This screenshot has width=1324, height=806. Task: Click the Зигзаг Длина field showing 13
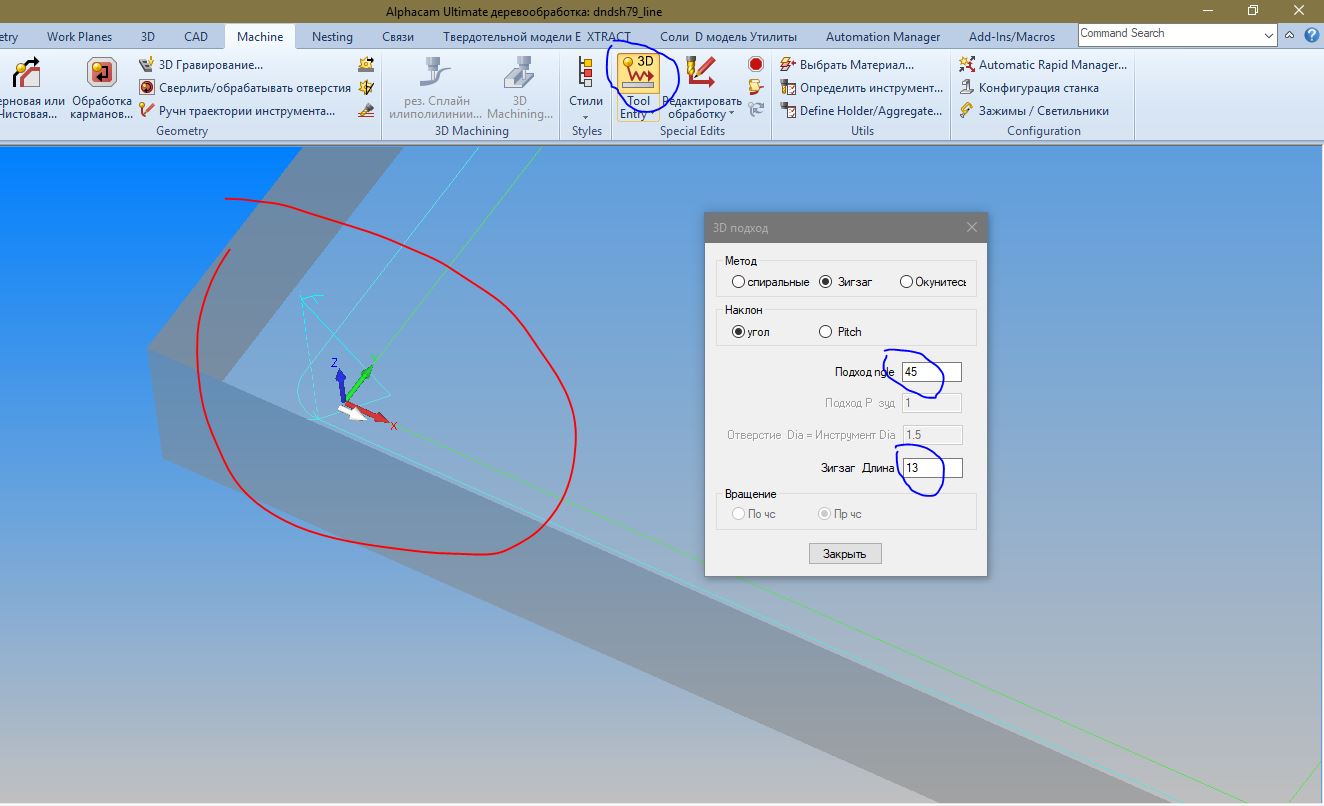[x=932, y=467]
